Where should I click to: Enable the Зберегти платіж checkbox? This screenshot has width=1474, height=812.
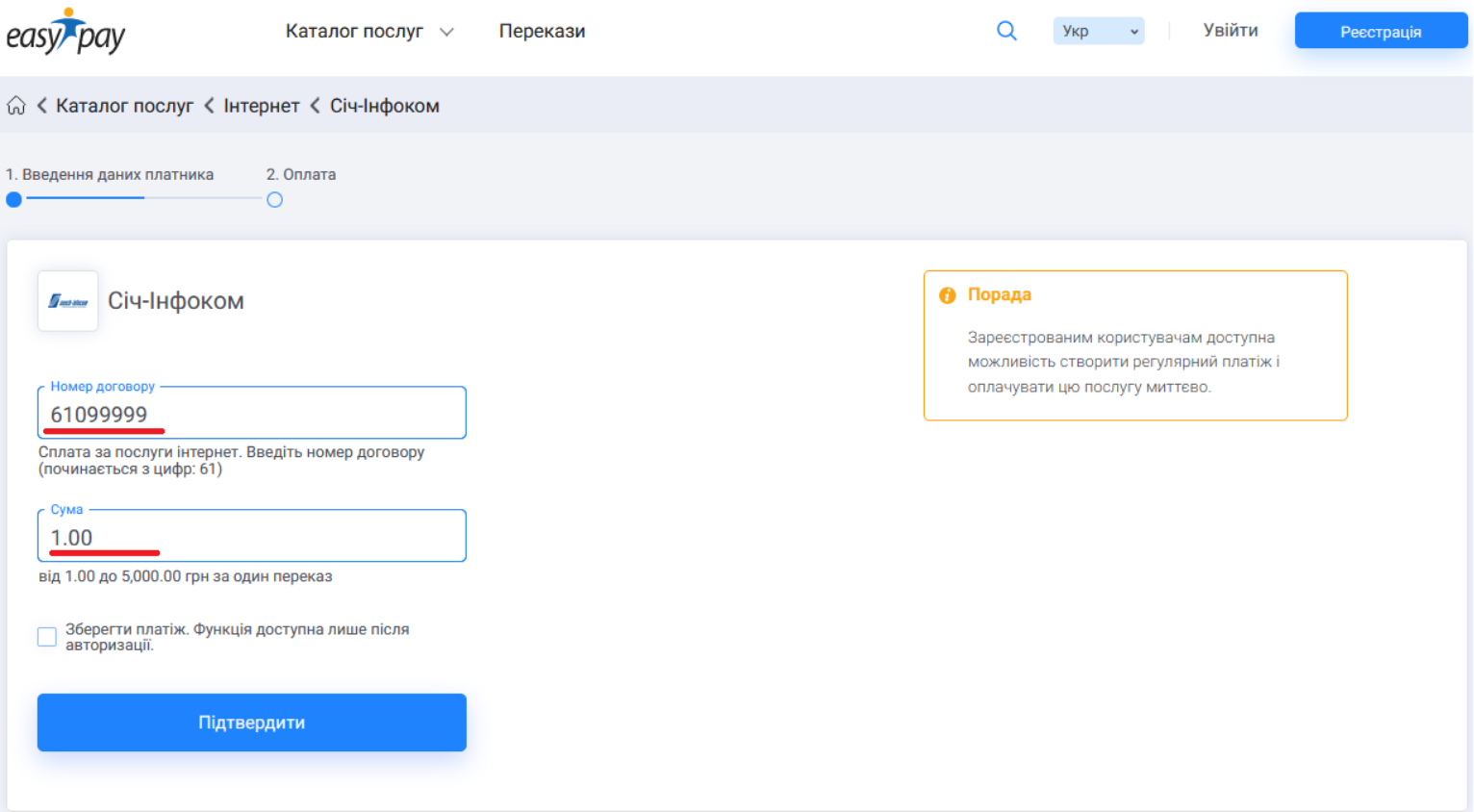47,637
